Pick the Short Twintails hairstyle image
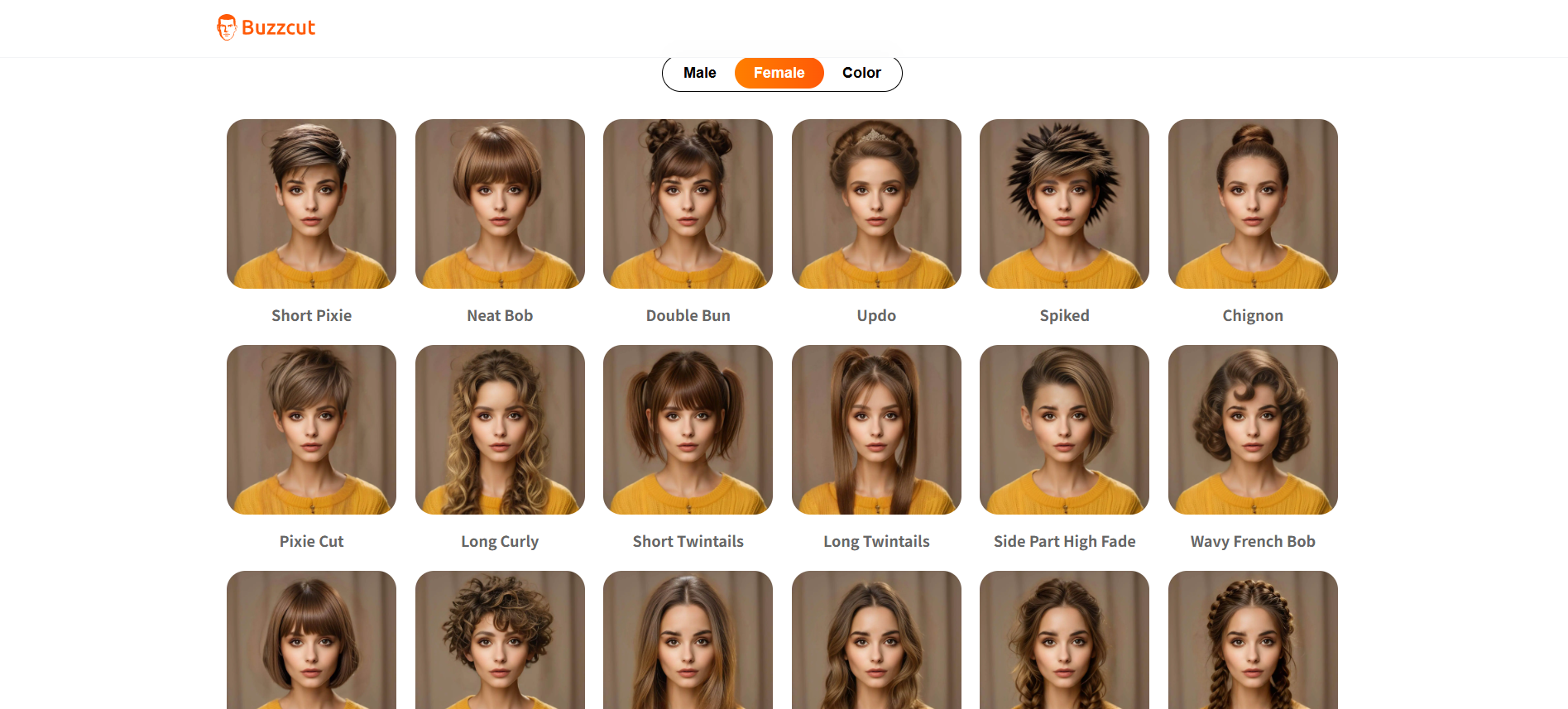 point(688,429)
